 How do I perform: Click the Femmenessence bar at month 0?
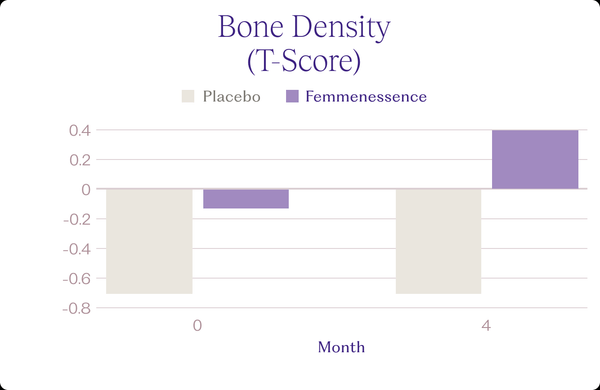[246, 199]
